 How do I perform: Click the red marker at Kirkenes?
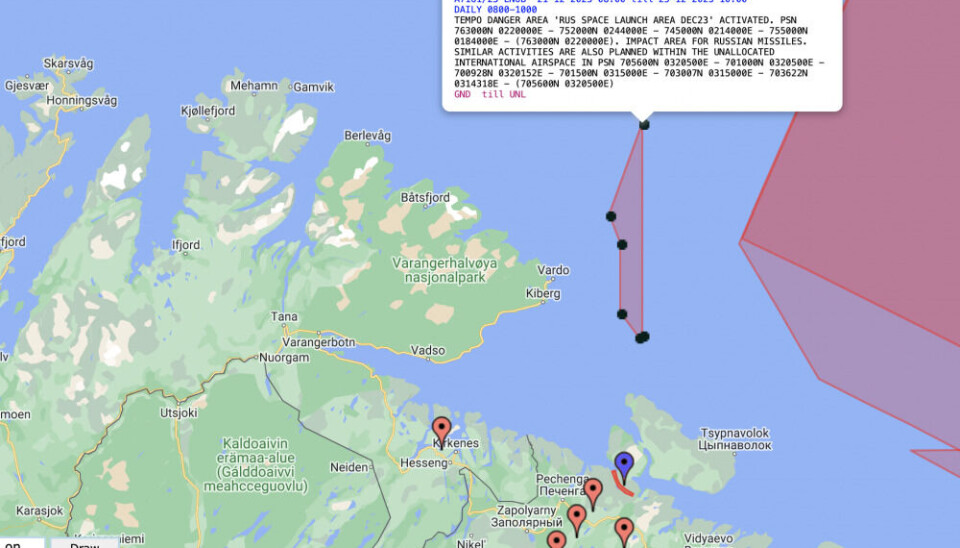441,429
